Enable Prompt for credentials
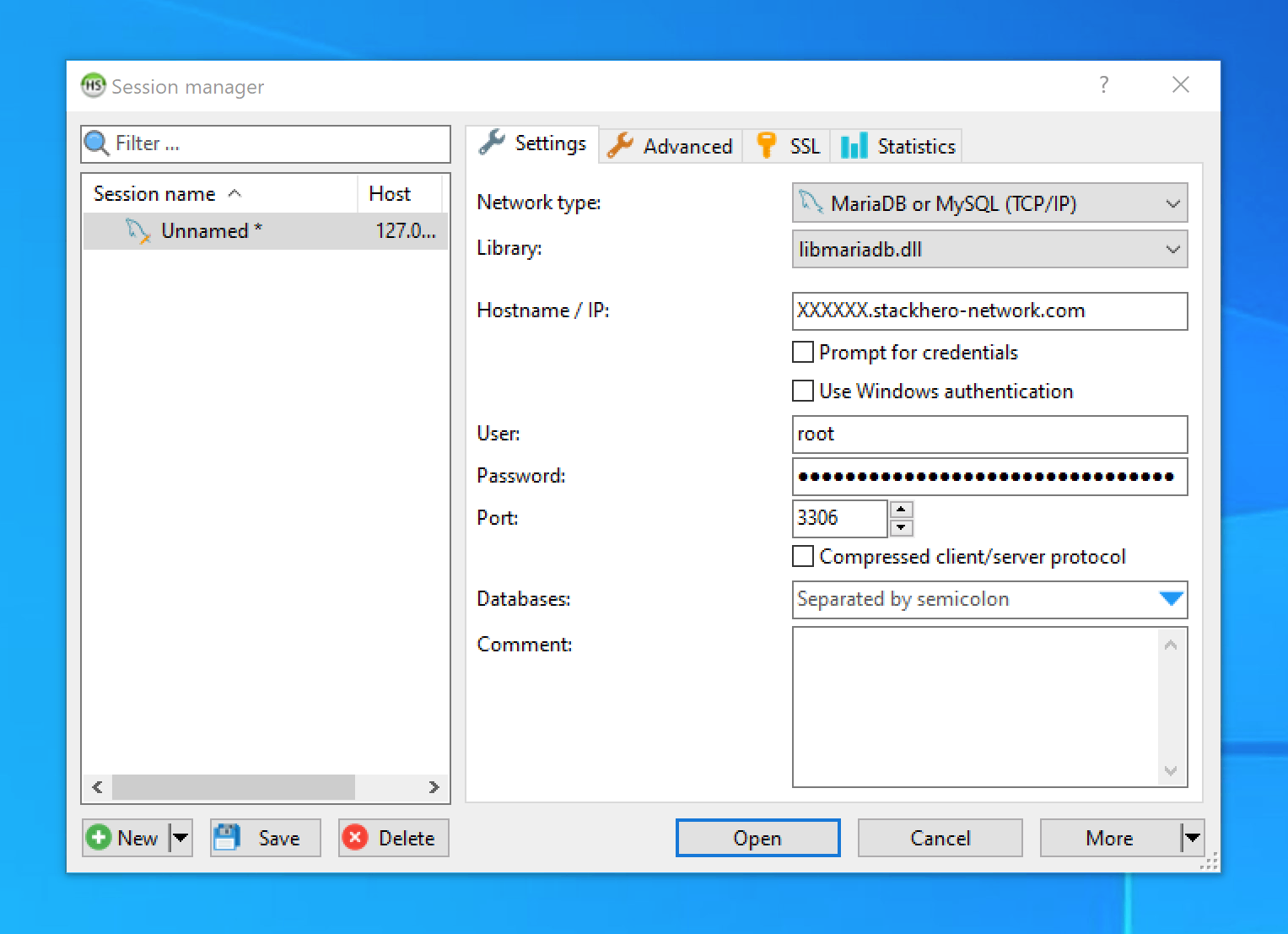This screenshot has height=934, width=1288. click(x=802, y=352)
